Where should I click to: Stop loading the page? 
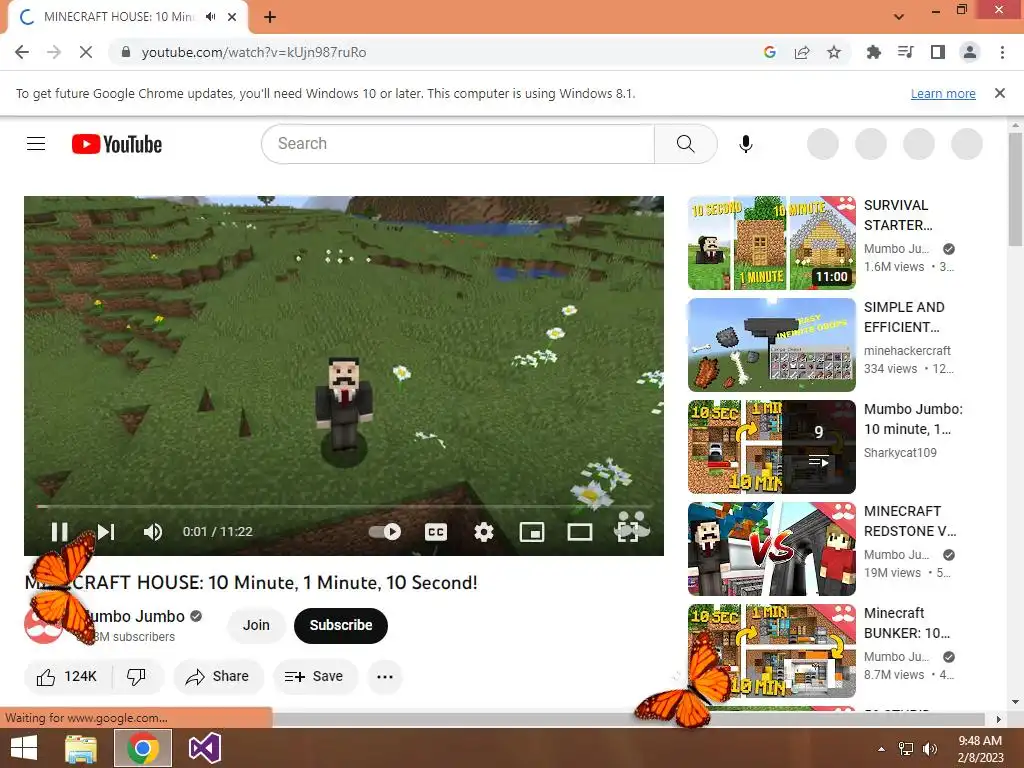[86, 52]
